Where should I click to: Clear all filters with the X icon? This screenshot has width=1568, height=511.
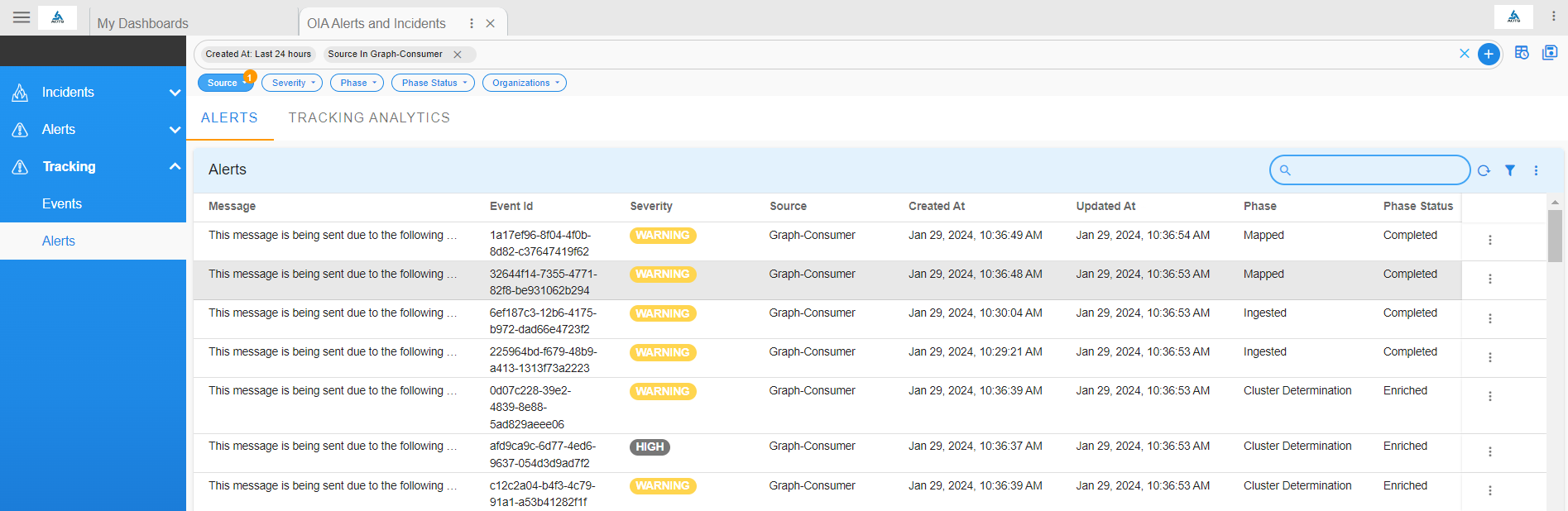[1465, 54]
